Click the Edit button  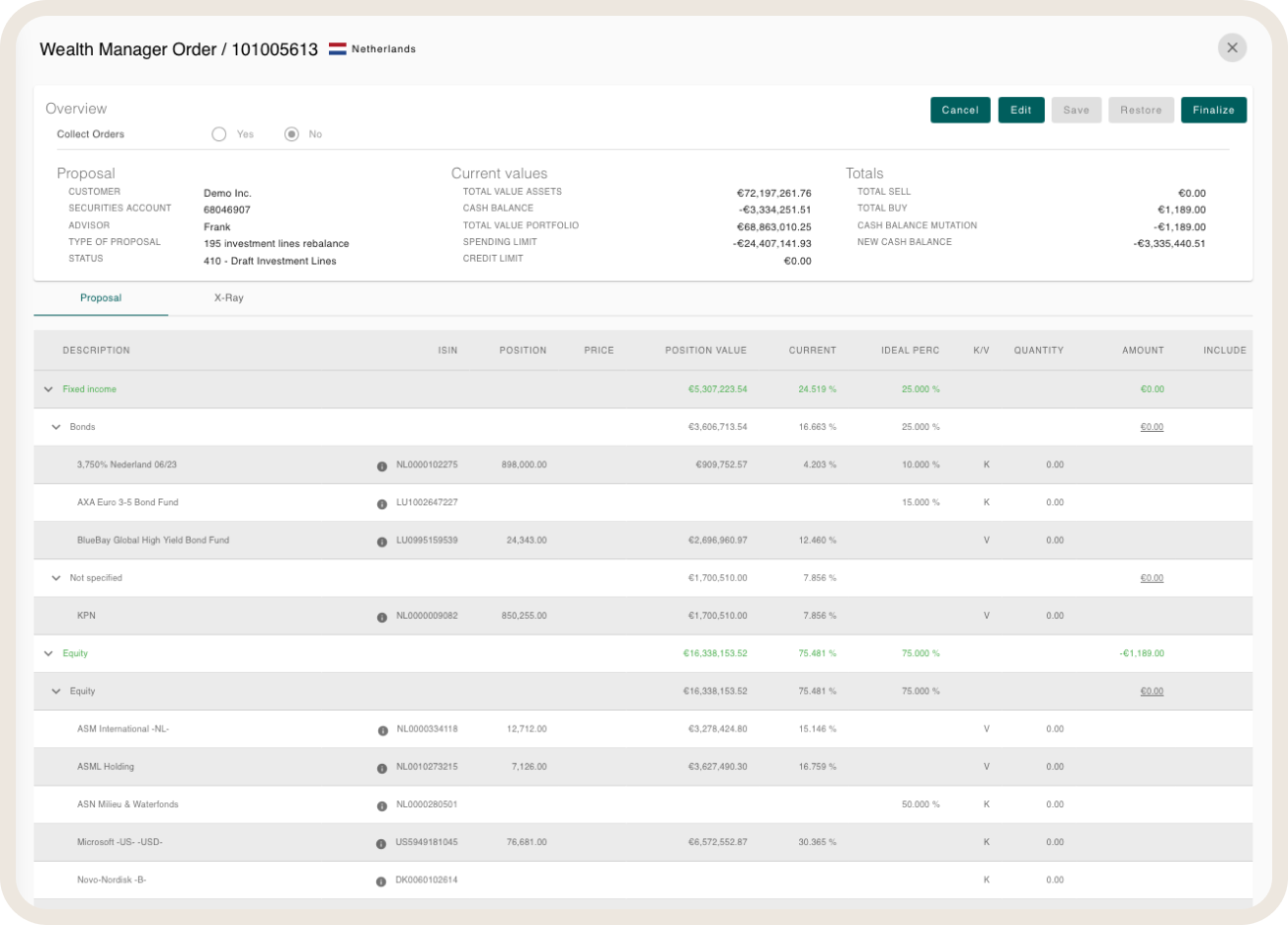(x=1021, y=110)
